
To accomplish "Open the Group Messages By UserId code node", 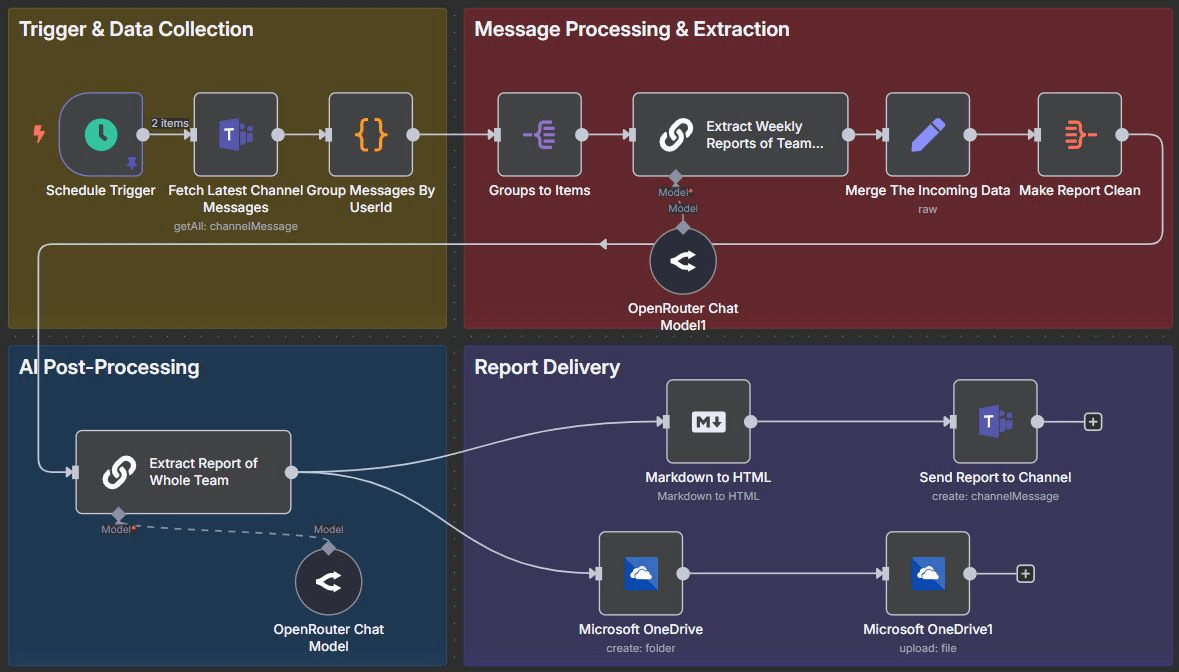I will 371,135.
